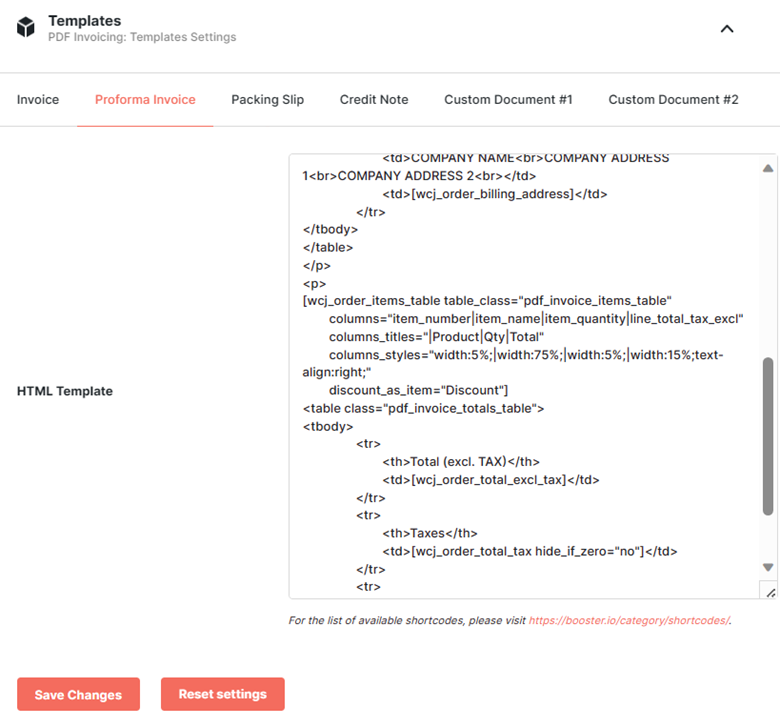Go to Custom Document #1 tab

click(x=508, y=100)
